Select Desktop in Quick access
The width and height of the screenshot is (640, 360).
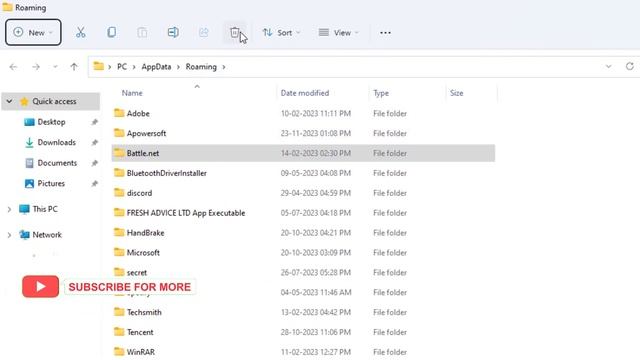(51, 122)
